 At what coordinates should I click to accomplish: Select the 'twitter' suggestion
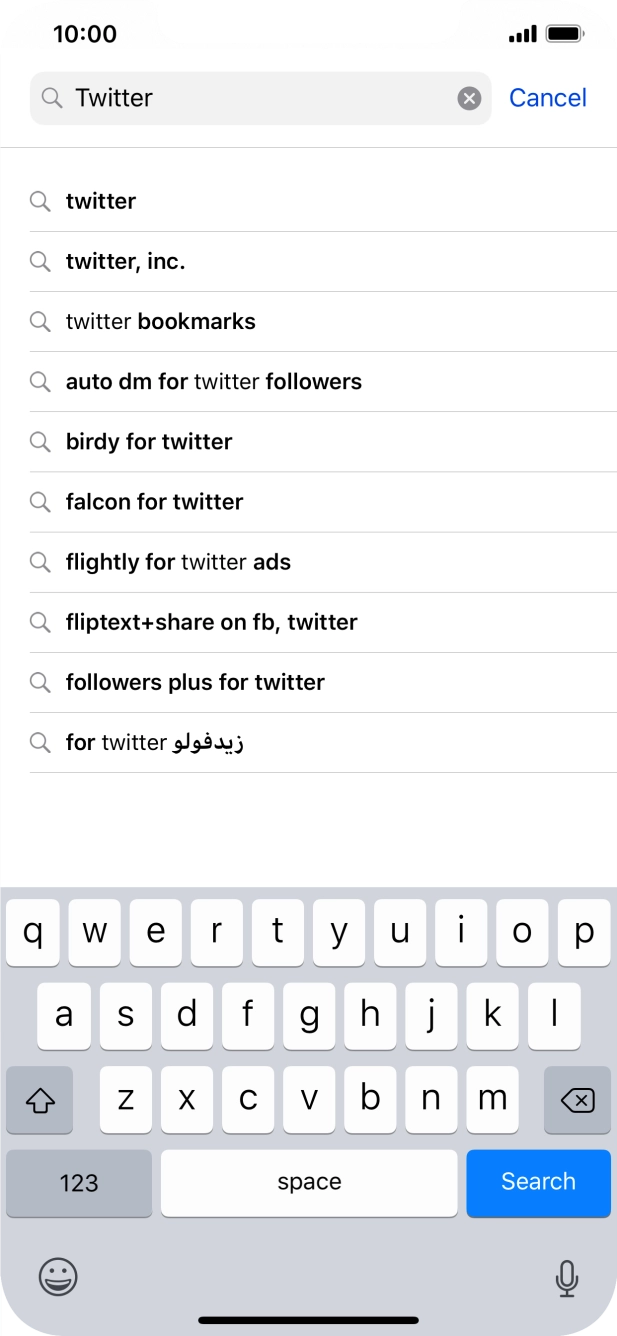100,201
